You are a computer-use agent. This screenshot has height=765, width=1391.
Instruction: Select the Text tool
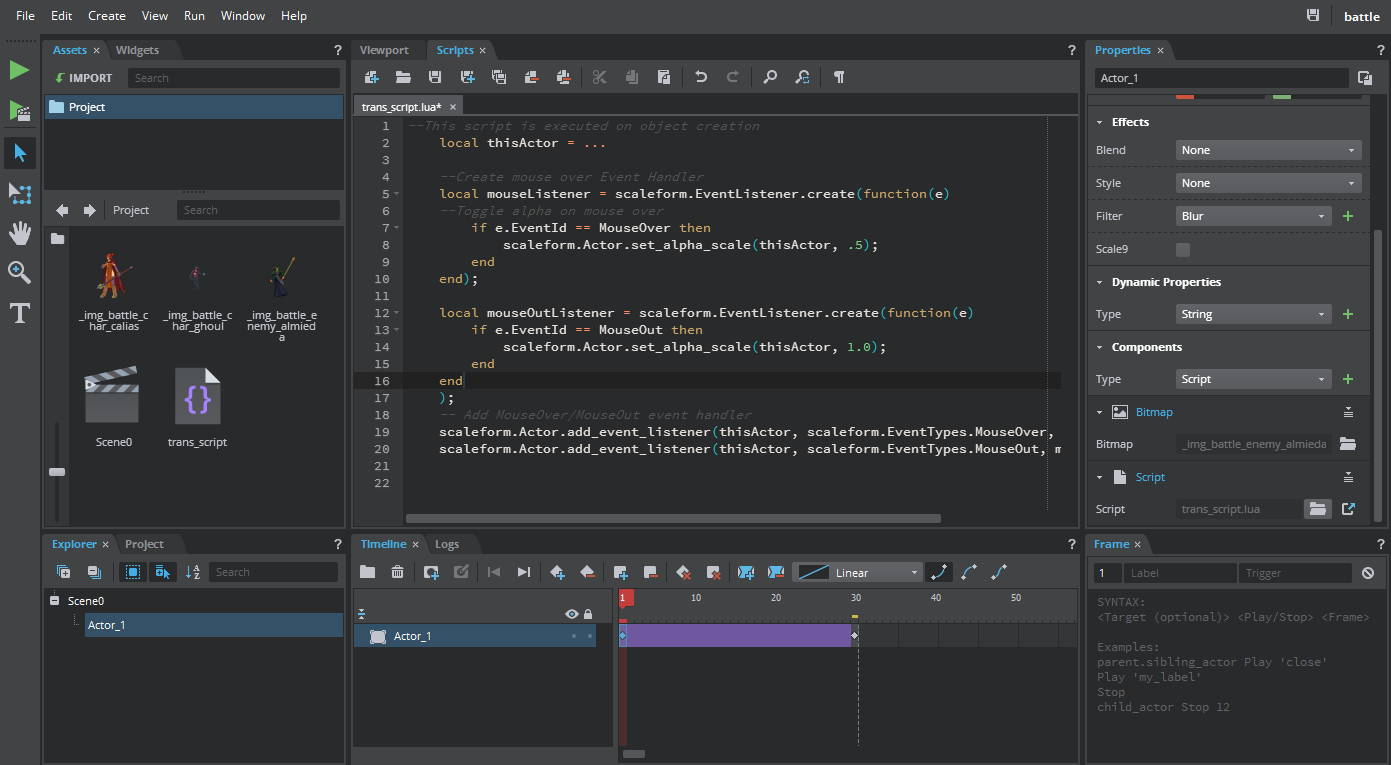(19, 314)
